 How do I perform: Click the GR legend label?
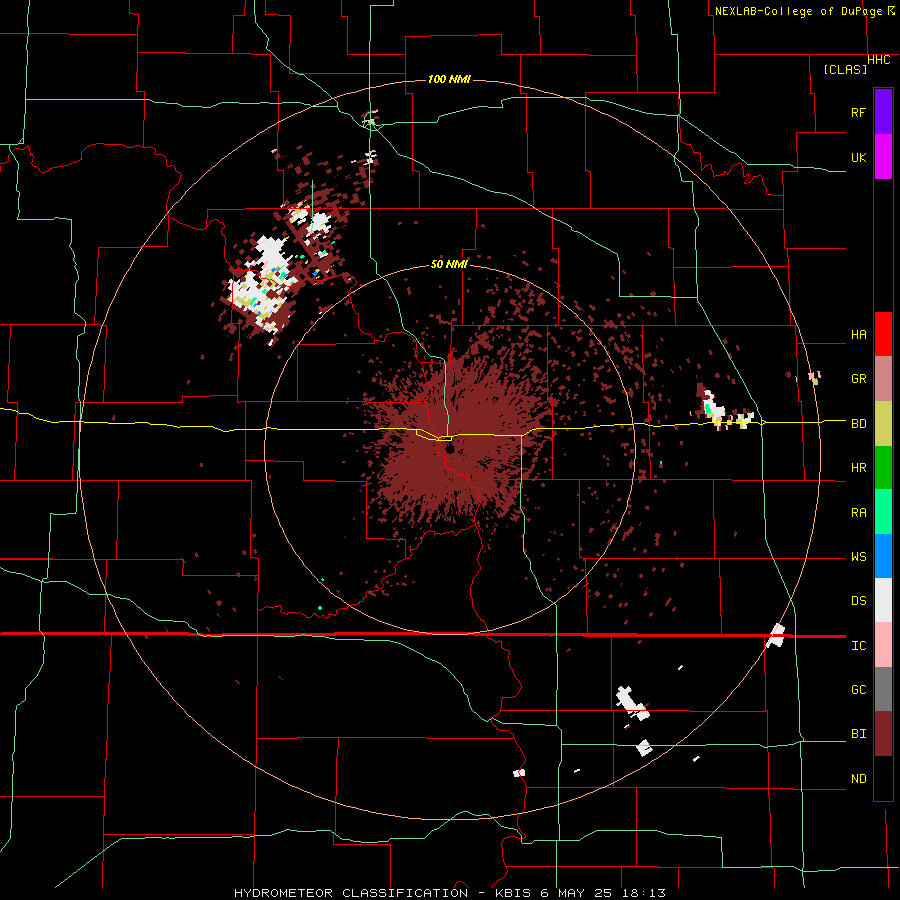coord(859,379)
